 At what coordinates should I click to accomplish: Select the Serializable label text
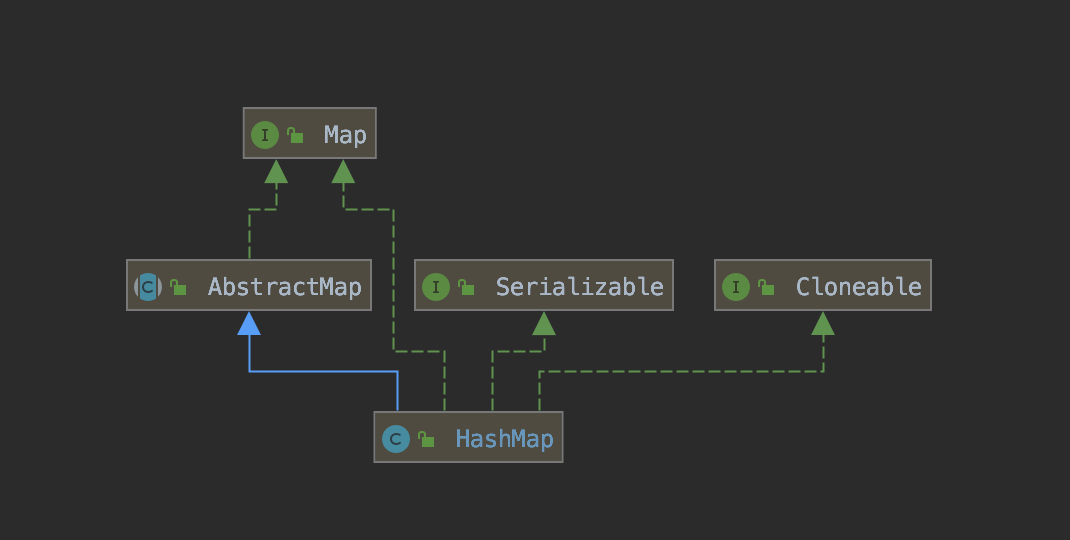579,287
